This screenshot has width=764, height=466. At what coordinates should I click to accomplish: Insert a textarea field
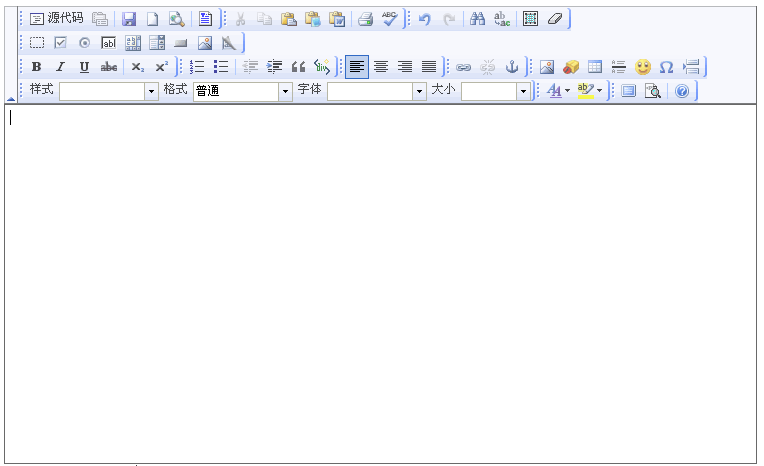tap(133, 43)
